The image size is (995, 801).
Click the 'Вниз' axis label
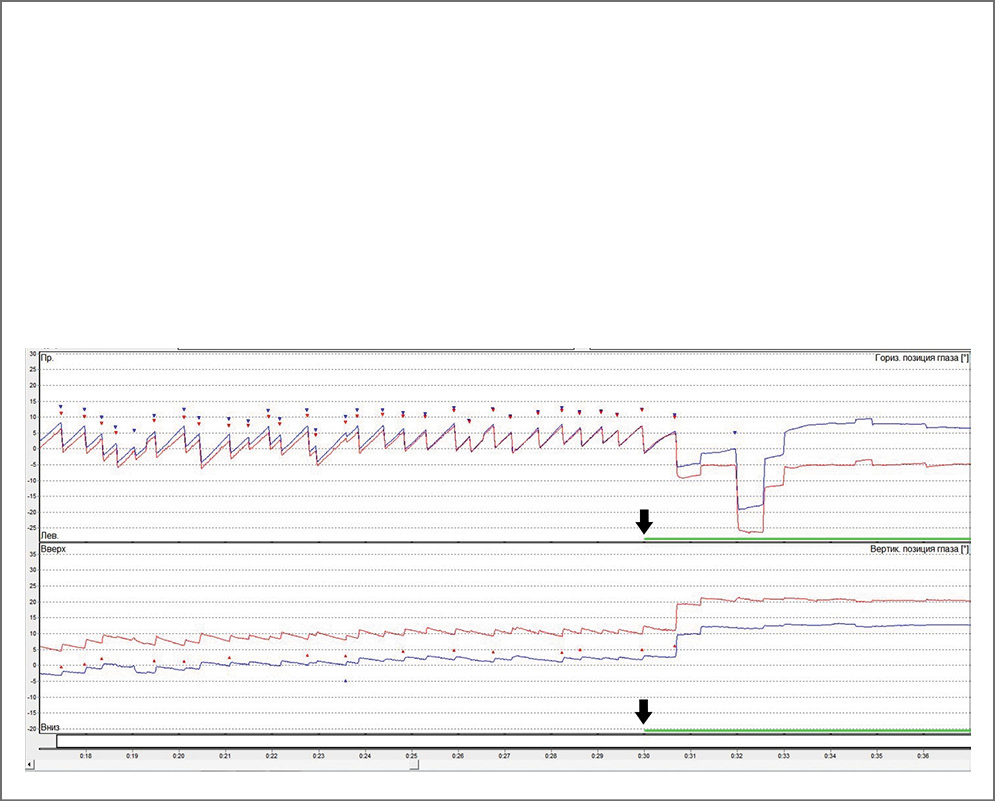click(x=49, y=728)
